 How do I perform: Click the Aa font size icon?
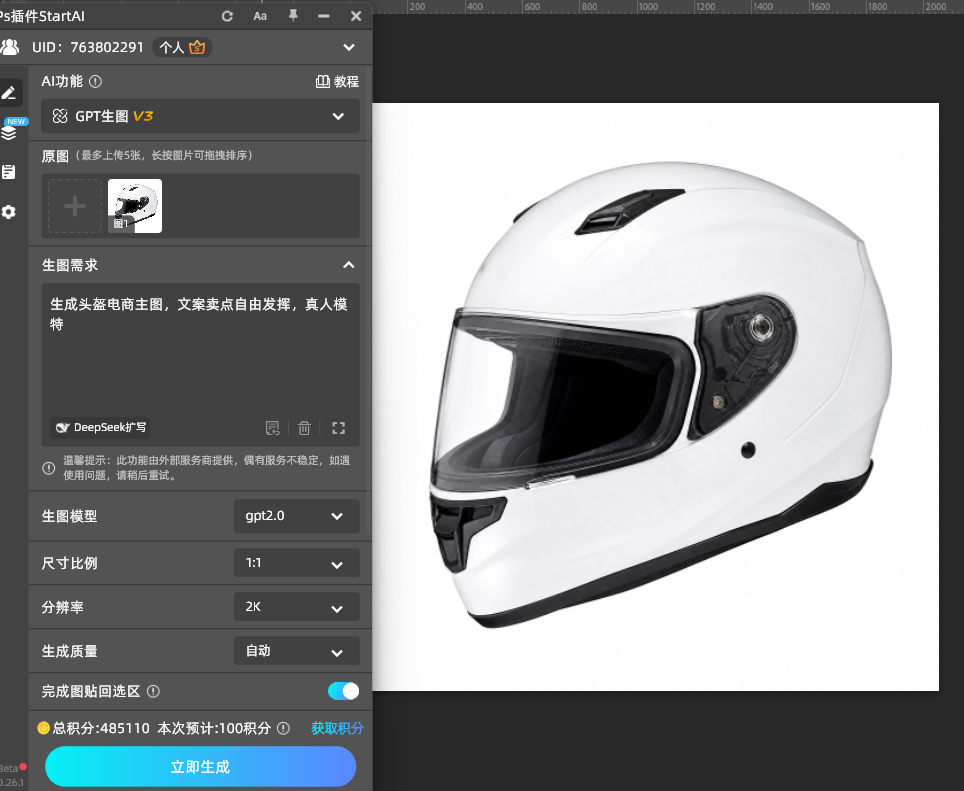click(x=260, y=17)
